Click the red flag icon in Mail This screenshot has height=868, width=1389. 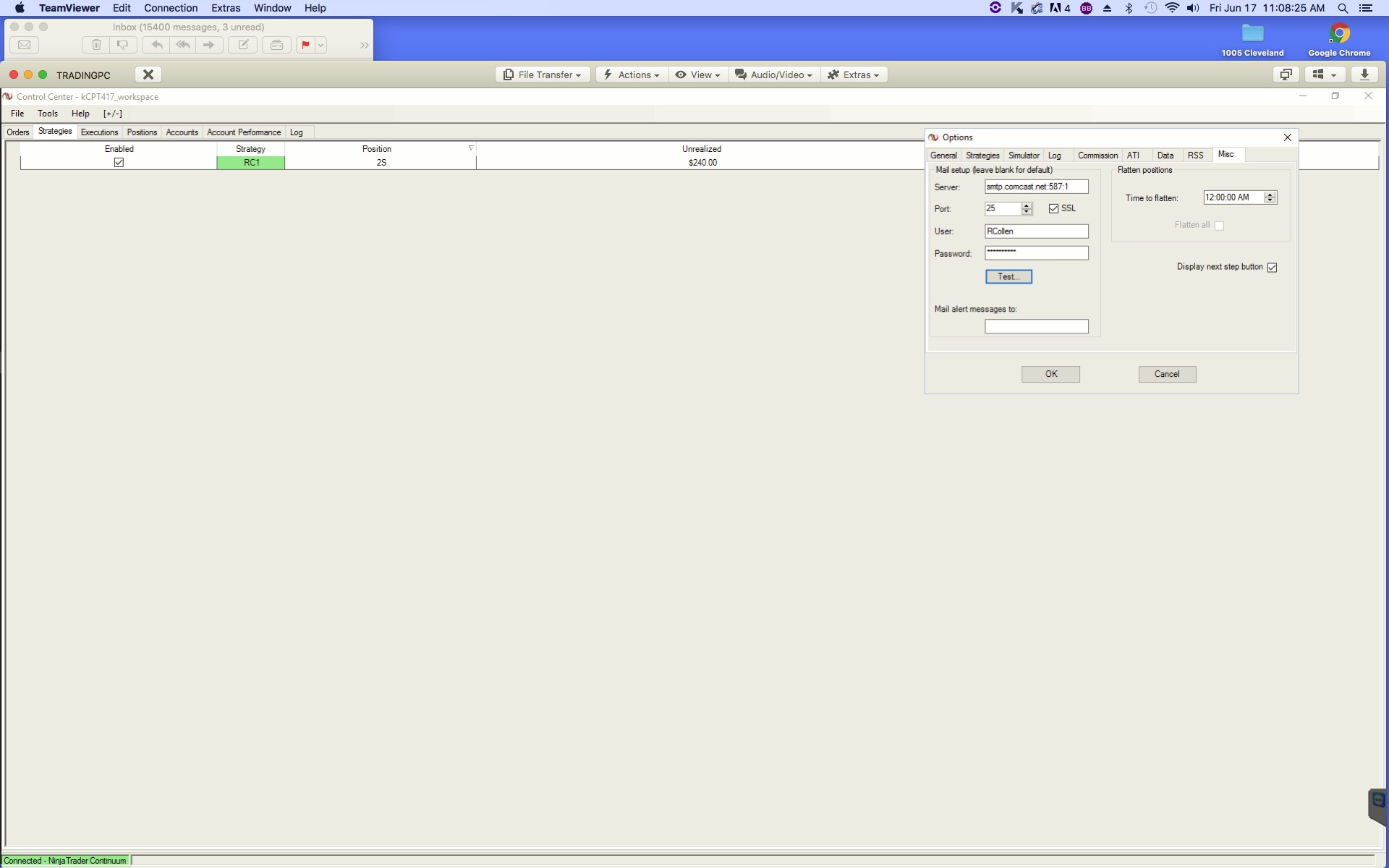coord(305,45)
